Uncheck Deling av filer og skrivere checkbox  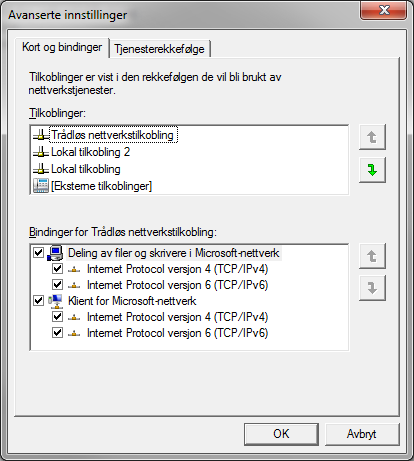coord(38,252)
